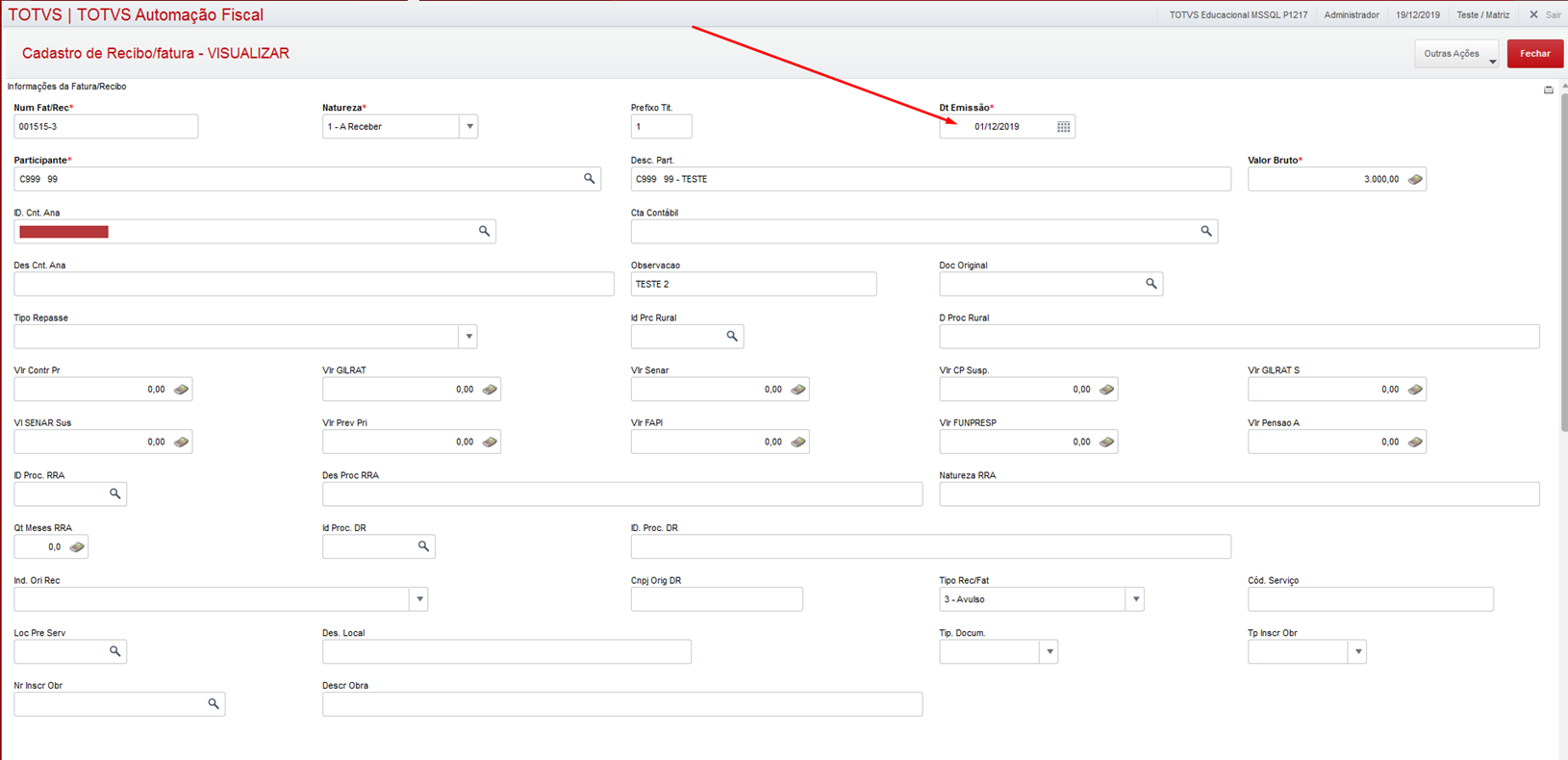Click the ID. Proc. DR description field
This screenshot has height=760, width=1568.
pyautogui.click(x=930, y=546)
